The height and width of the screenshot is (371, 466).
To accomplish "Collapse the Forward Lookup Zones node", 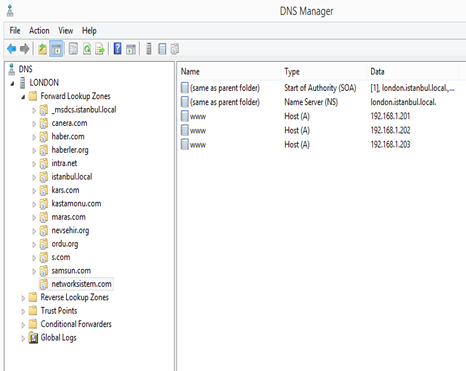I will pyautogui.click(x=23, y=97).
